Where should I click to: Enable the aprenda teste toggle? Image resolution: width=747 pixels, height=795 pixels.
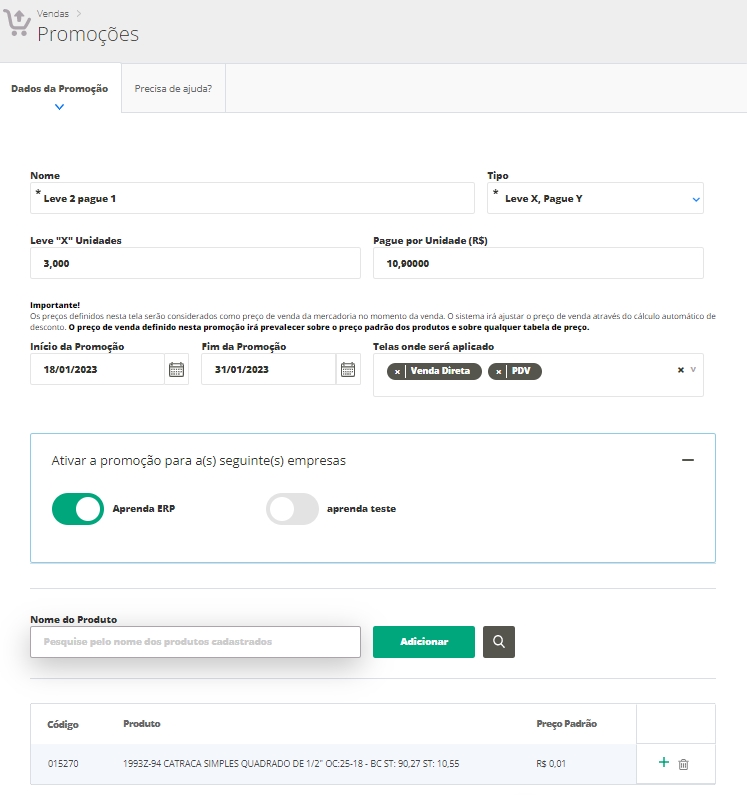(x=292, y=509)
